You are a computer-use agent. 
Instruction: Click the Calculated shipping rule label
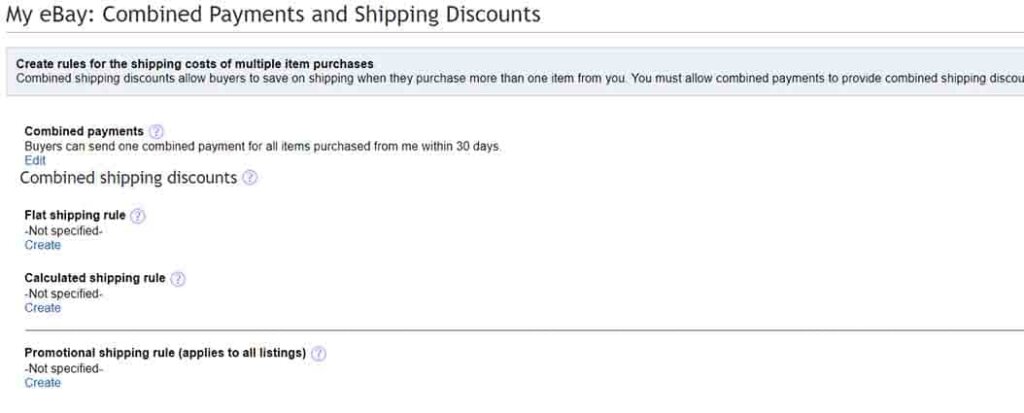tap(95, 278)
